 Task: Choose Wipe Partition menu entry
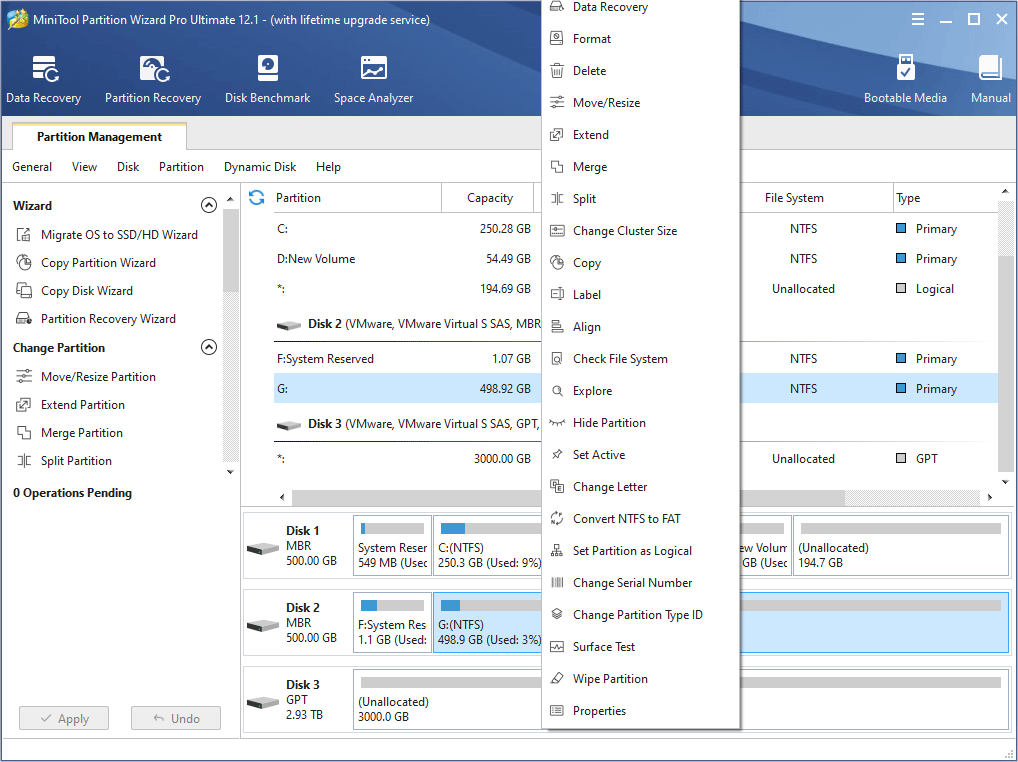coord(640,678)
